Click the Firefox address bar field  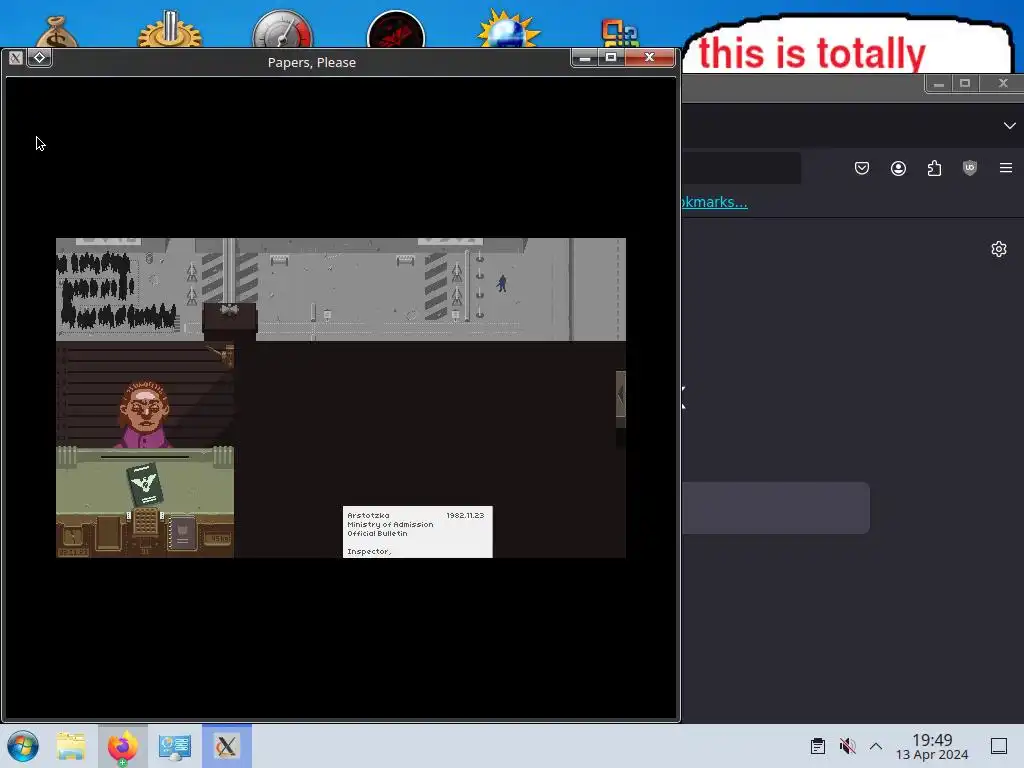coord(741,168)
